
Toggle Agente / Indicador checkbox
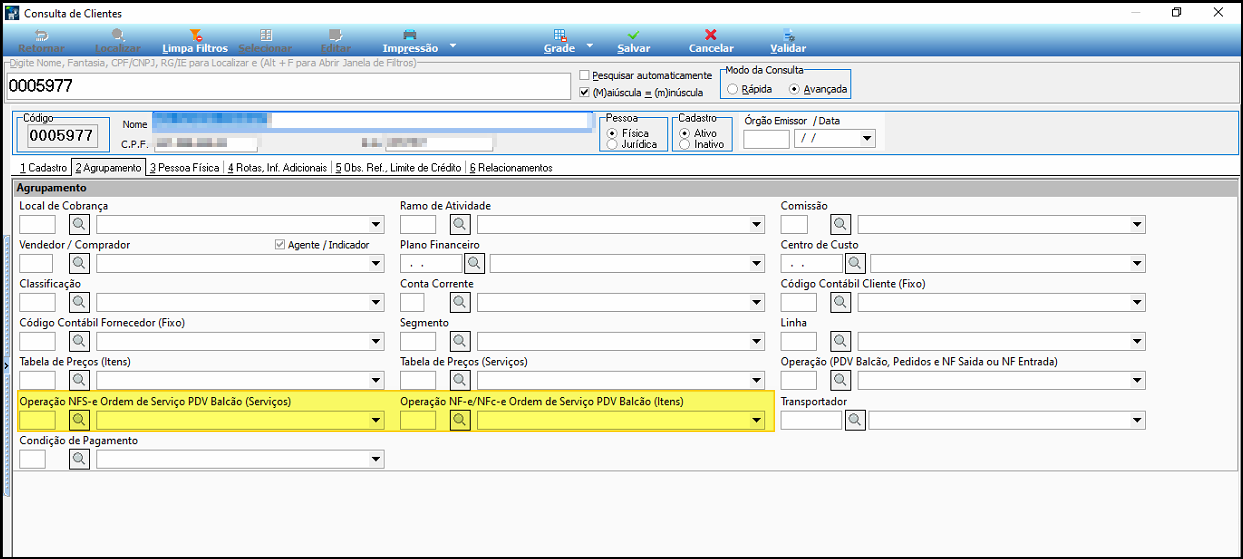coord(280,245)
